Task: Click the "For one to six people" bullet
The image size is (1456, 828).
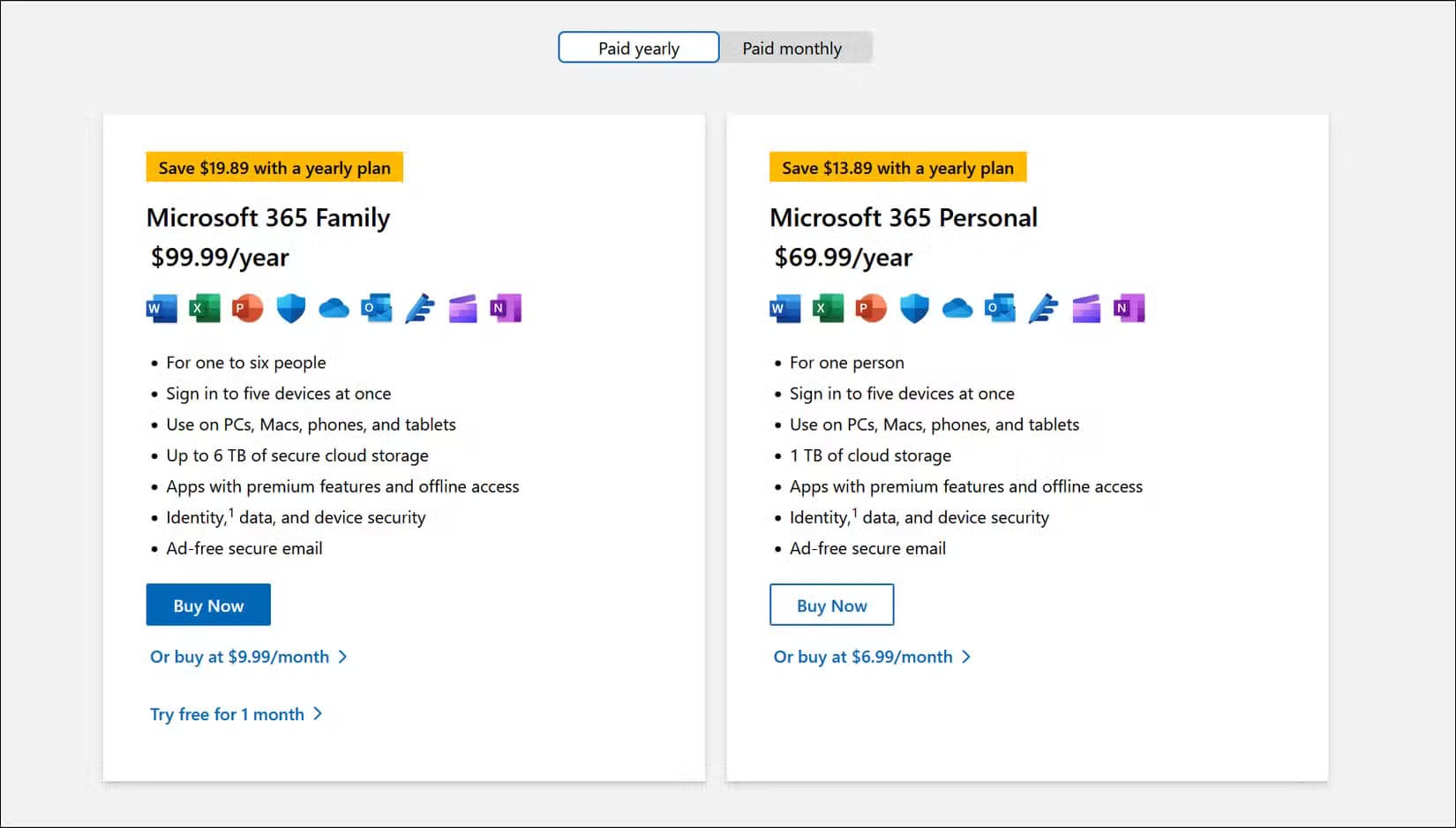Action: pyautogui.click(x=246, y=363)
